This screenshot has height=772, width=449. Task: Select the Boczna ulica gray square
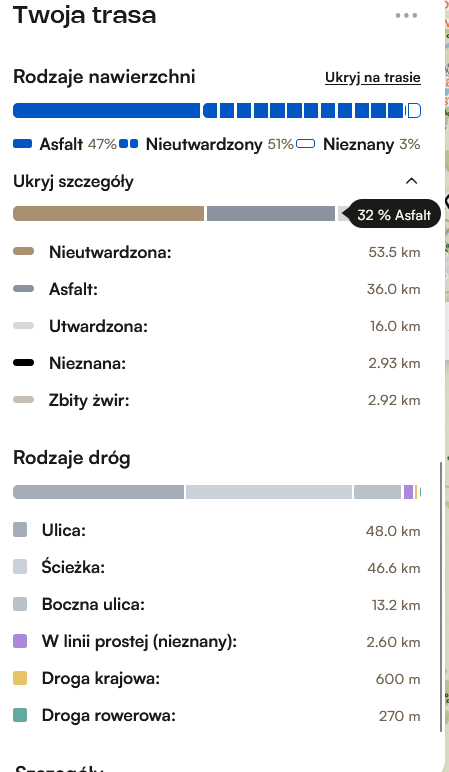pos(20,604)
